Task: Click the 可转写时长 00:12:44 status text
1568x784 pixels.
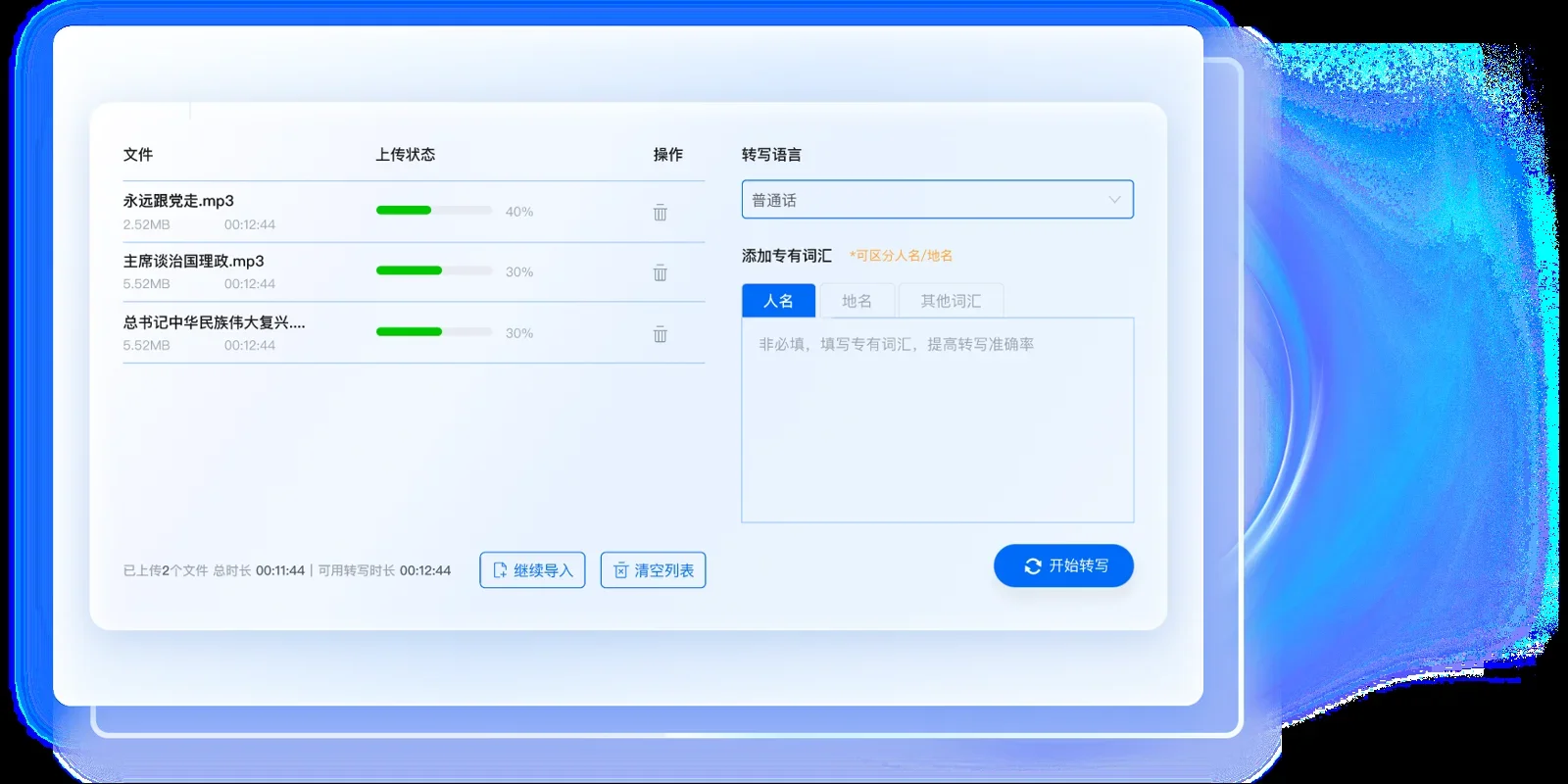Action: (x=384, y=570)
